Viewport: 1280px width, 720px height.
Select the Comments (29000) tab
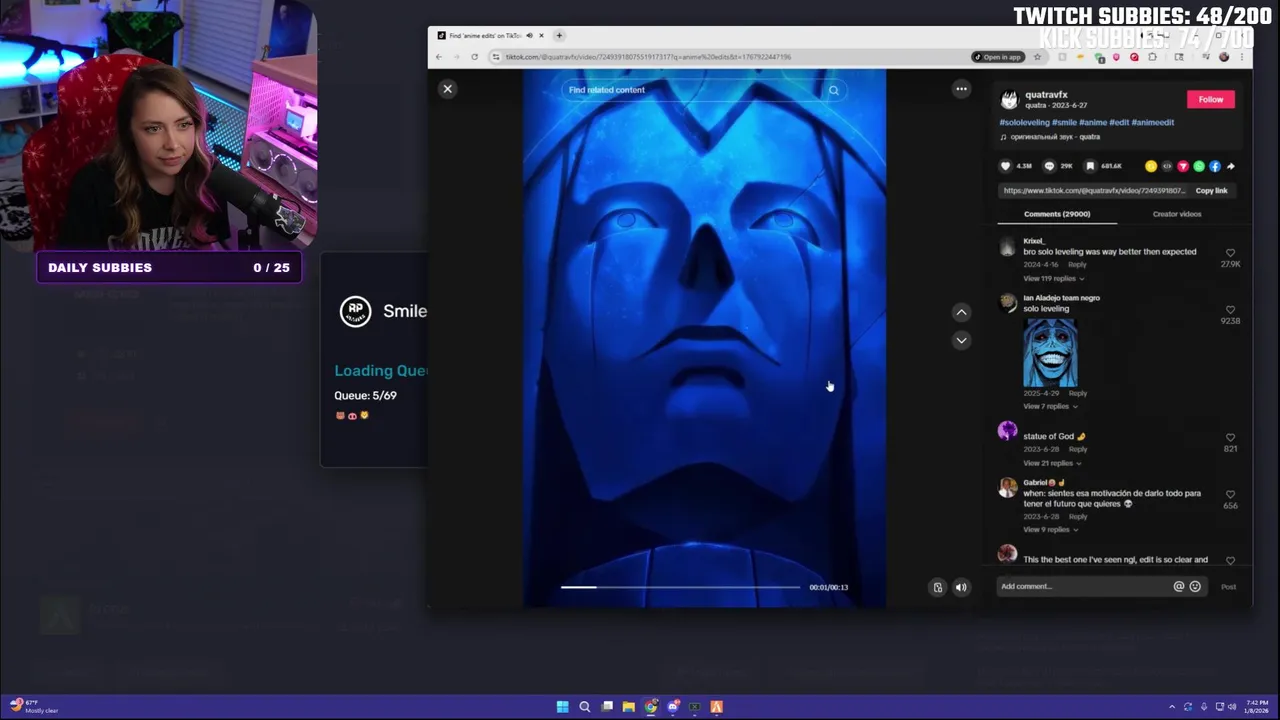pyautogui.click(x=1057, y=214)
